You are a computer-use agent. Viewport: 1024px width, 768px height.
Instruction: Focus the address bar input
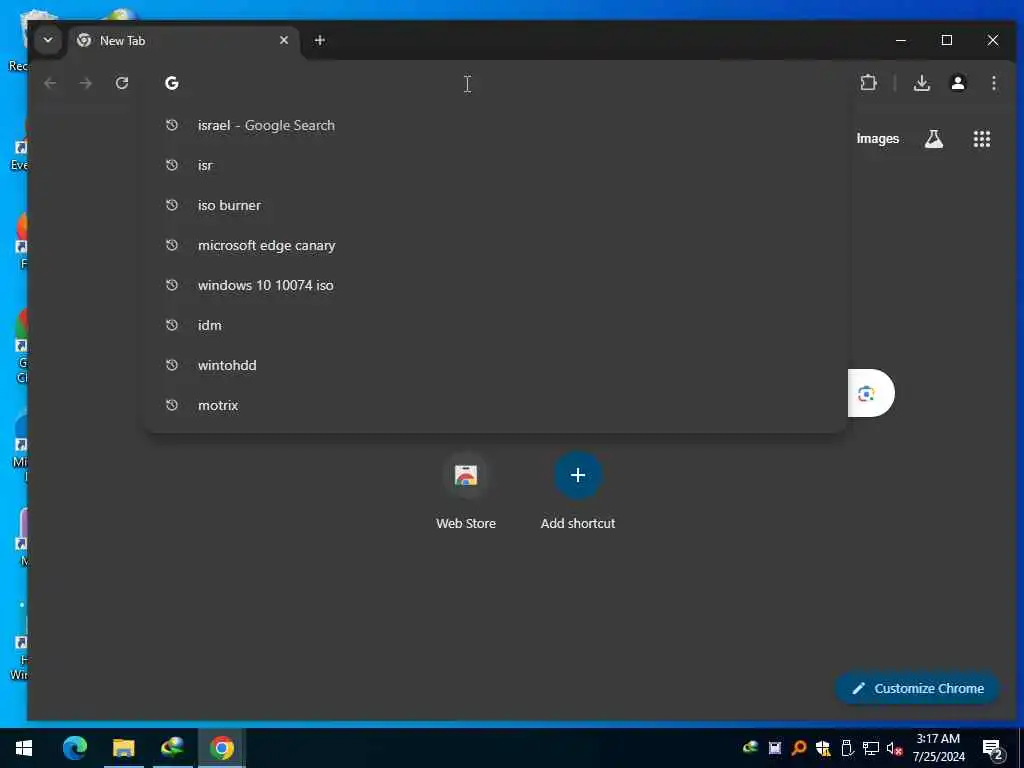tap(496, 84)
